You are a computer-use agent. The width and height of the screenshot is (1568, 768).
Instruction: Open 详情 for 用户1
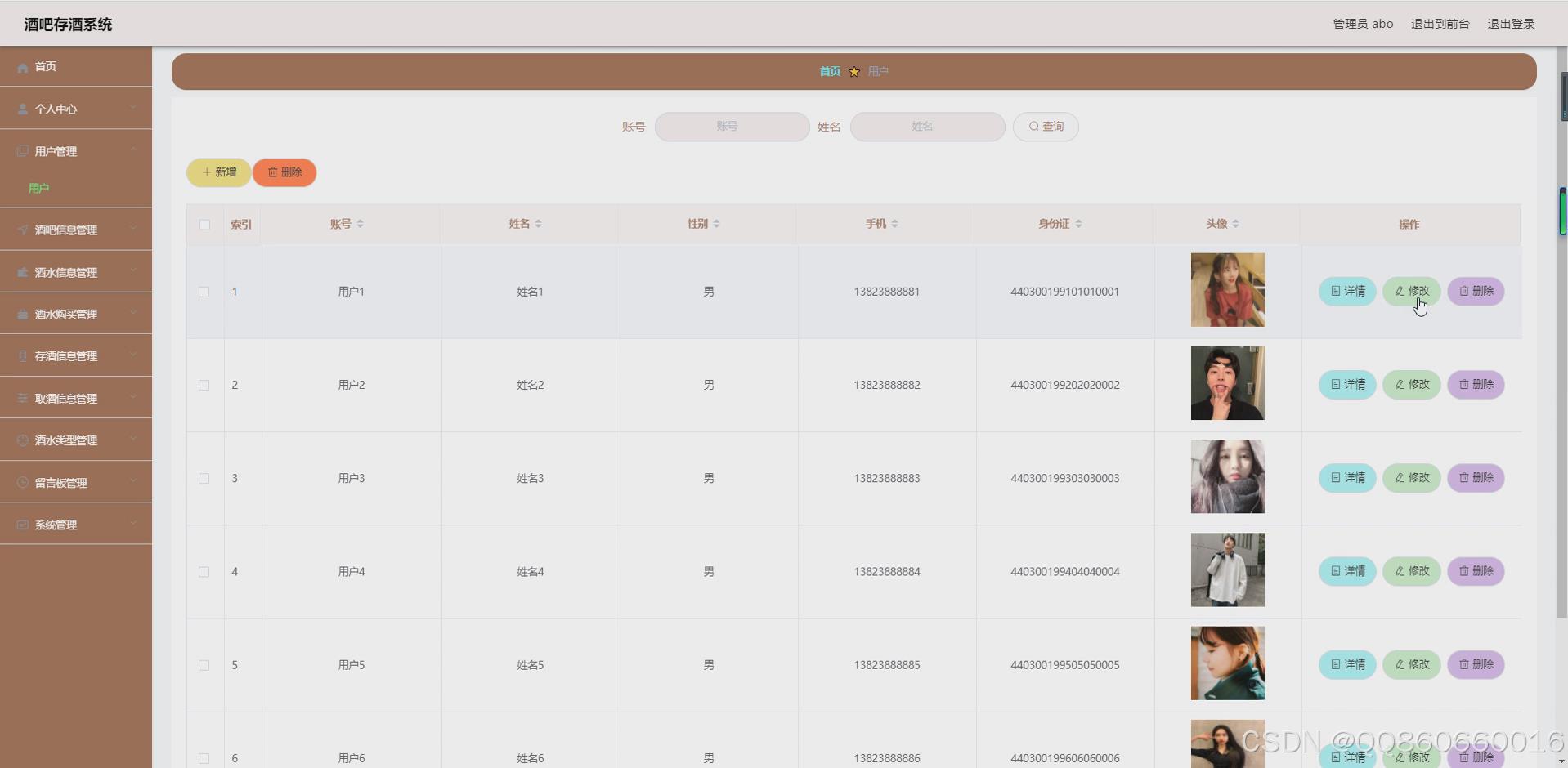point(1347,291)
